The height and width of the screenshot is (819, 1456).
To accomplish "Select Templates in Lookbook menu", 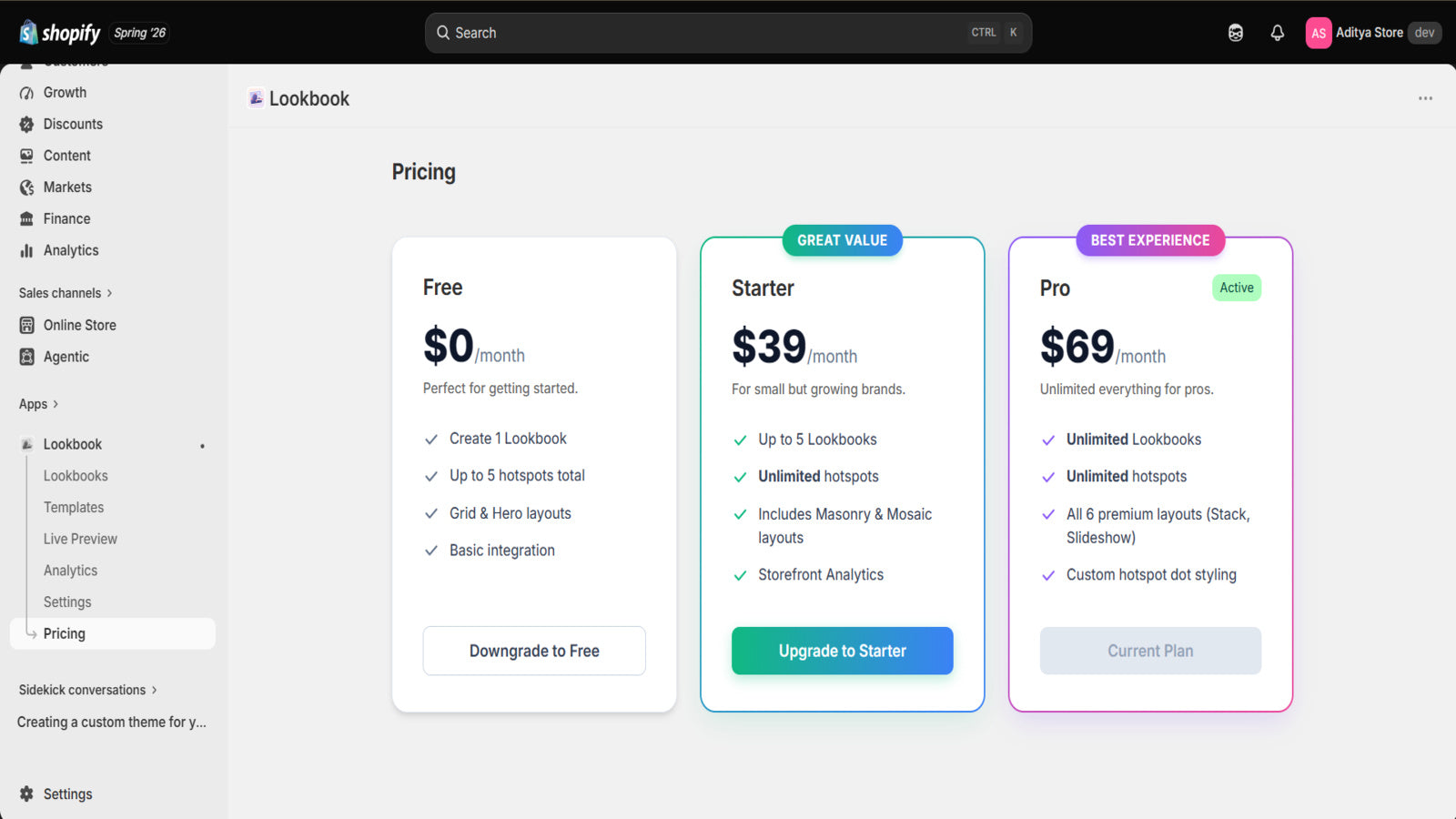I will click(x=74, y=508).
